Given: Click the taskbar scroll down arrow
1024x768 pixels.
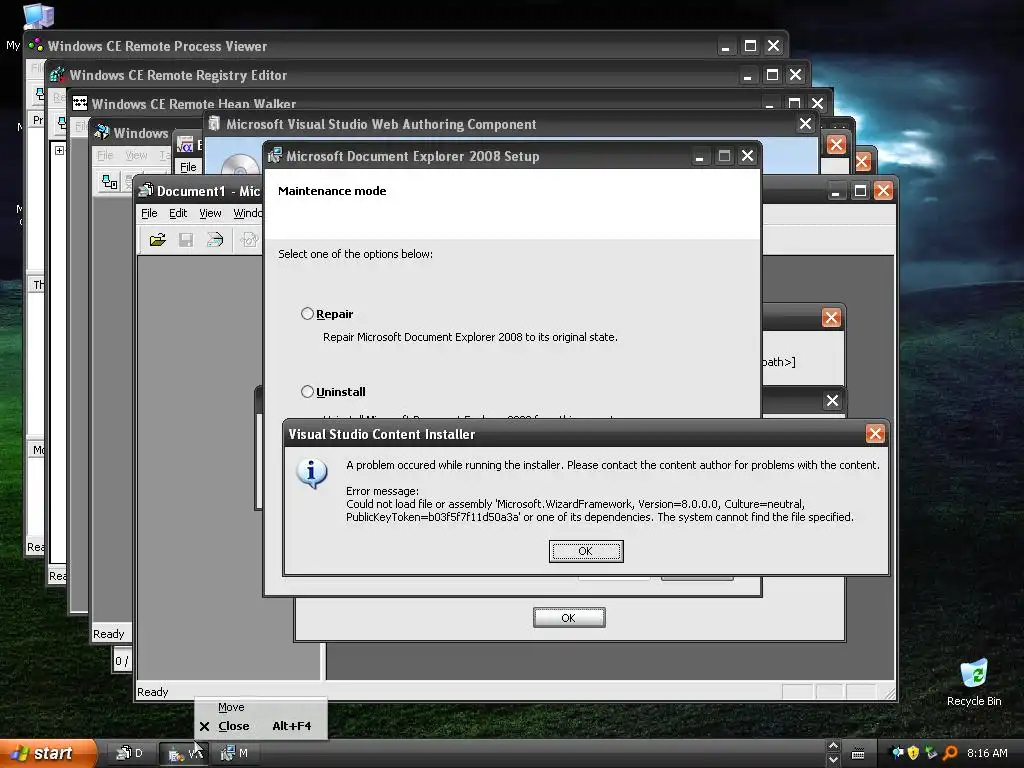Looking at the screenshot, I should (x=833, y=760).
